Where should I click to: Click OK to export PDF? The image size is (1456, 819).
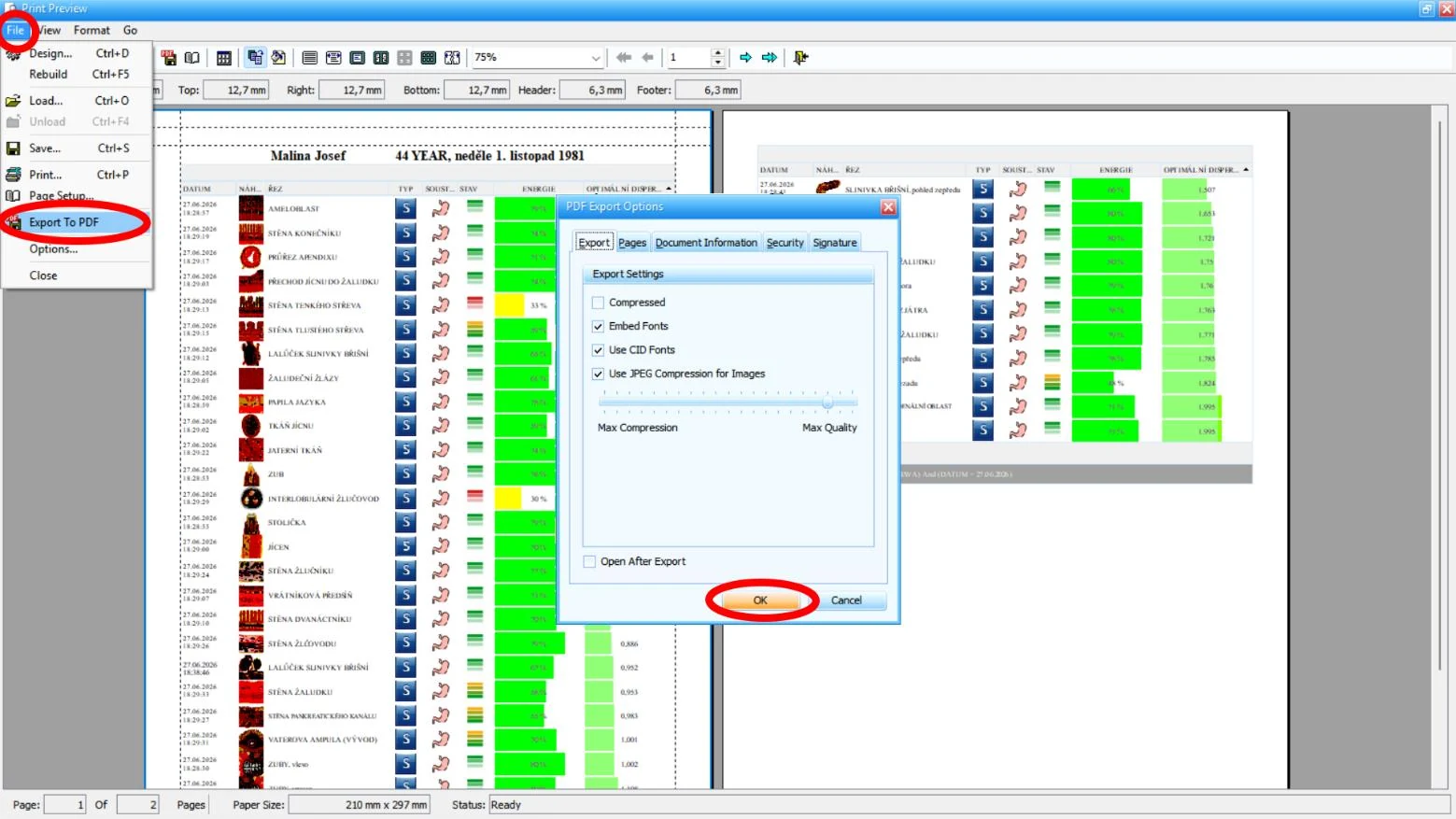click(x=760, y=600)
